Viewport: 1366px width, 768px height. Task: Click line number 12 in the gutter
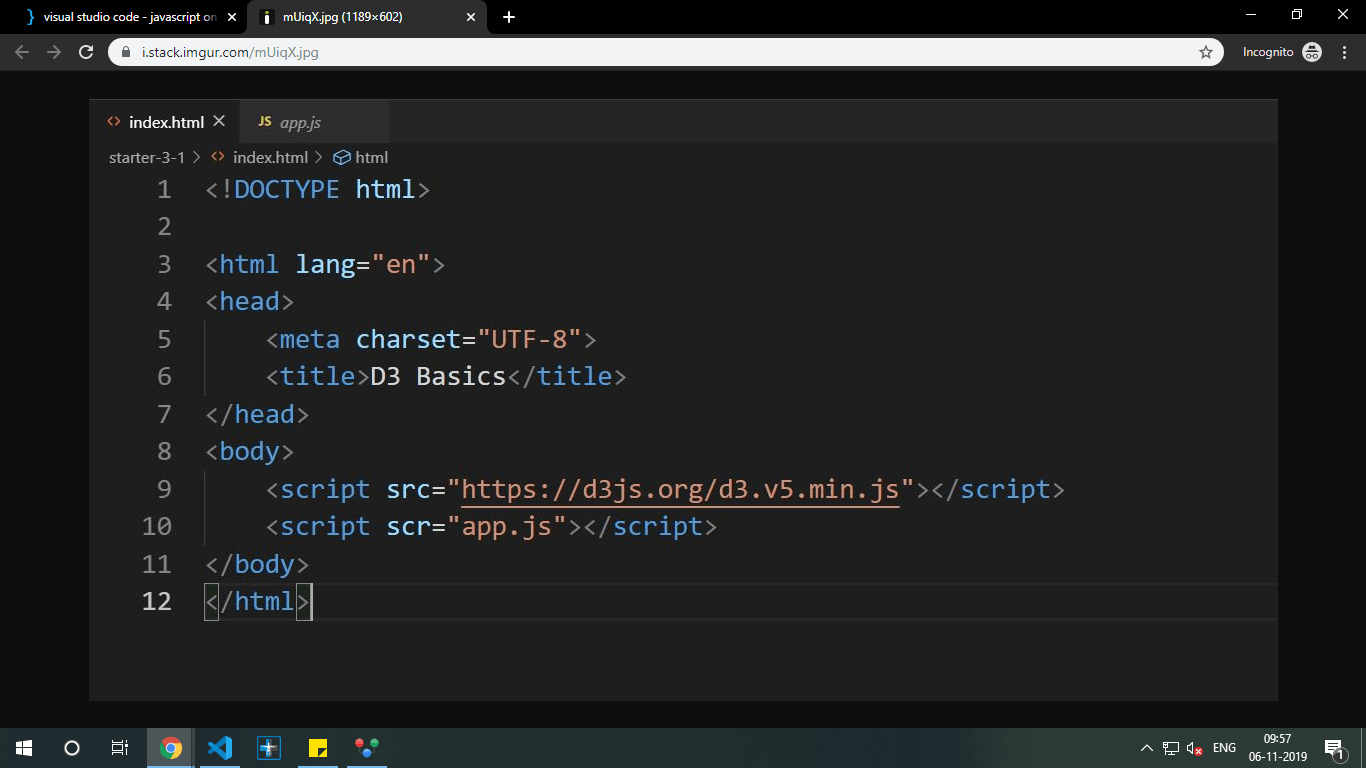point(157,601)
